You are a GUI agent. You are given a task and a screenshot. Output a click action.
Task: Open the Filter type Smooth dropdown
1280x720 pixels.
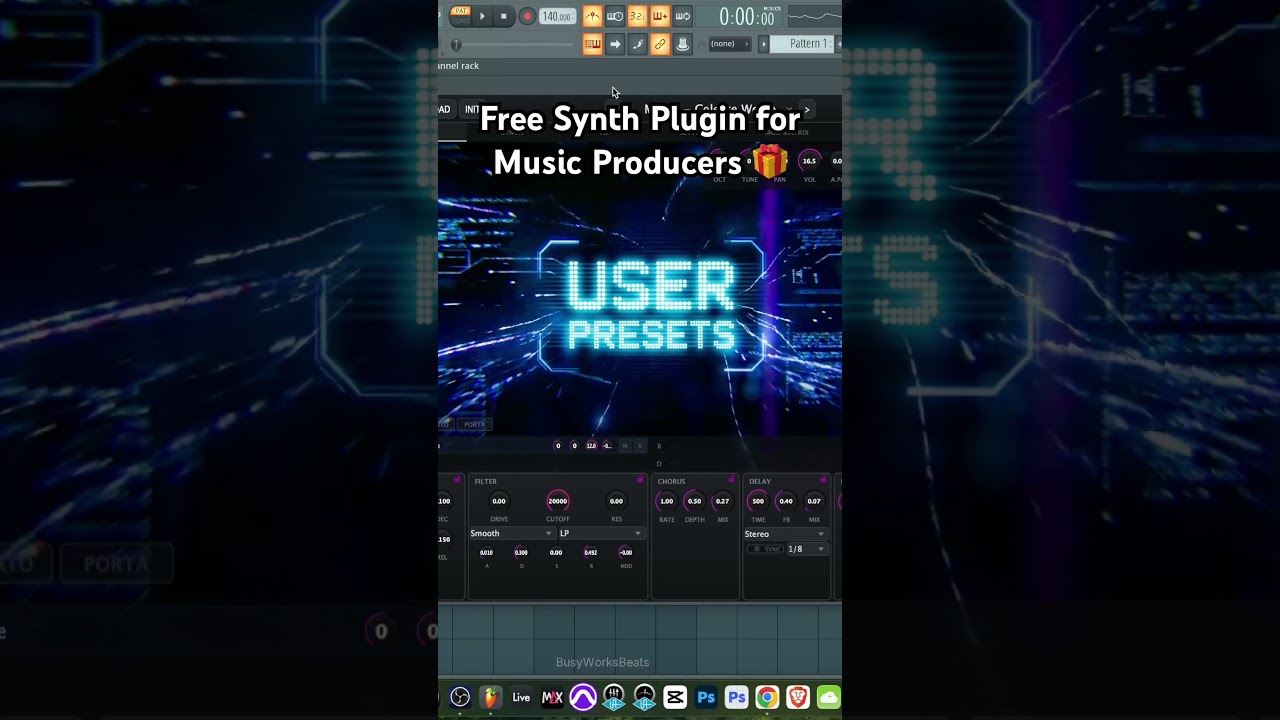(x=511, y=534)
